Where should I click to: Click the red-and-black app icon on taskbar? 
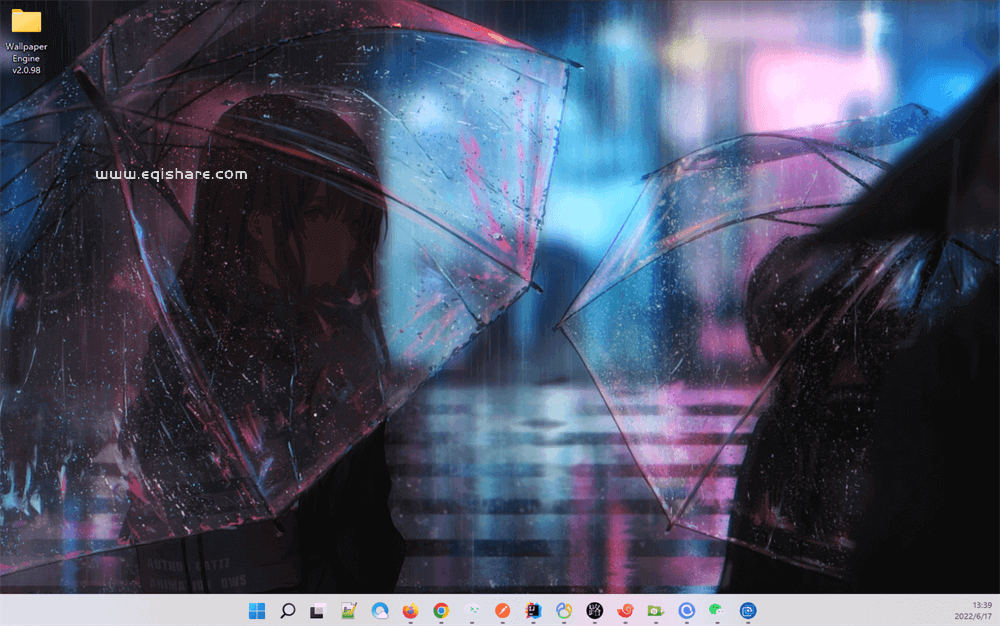coord(532,611)
